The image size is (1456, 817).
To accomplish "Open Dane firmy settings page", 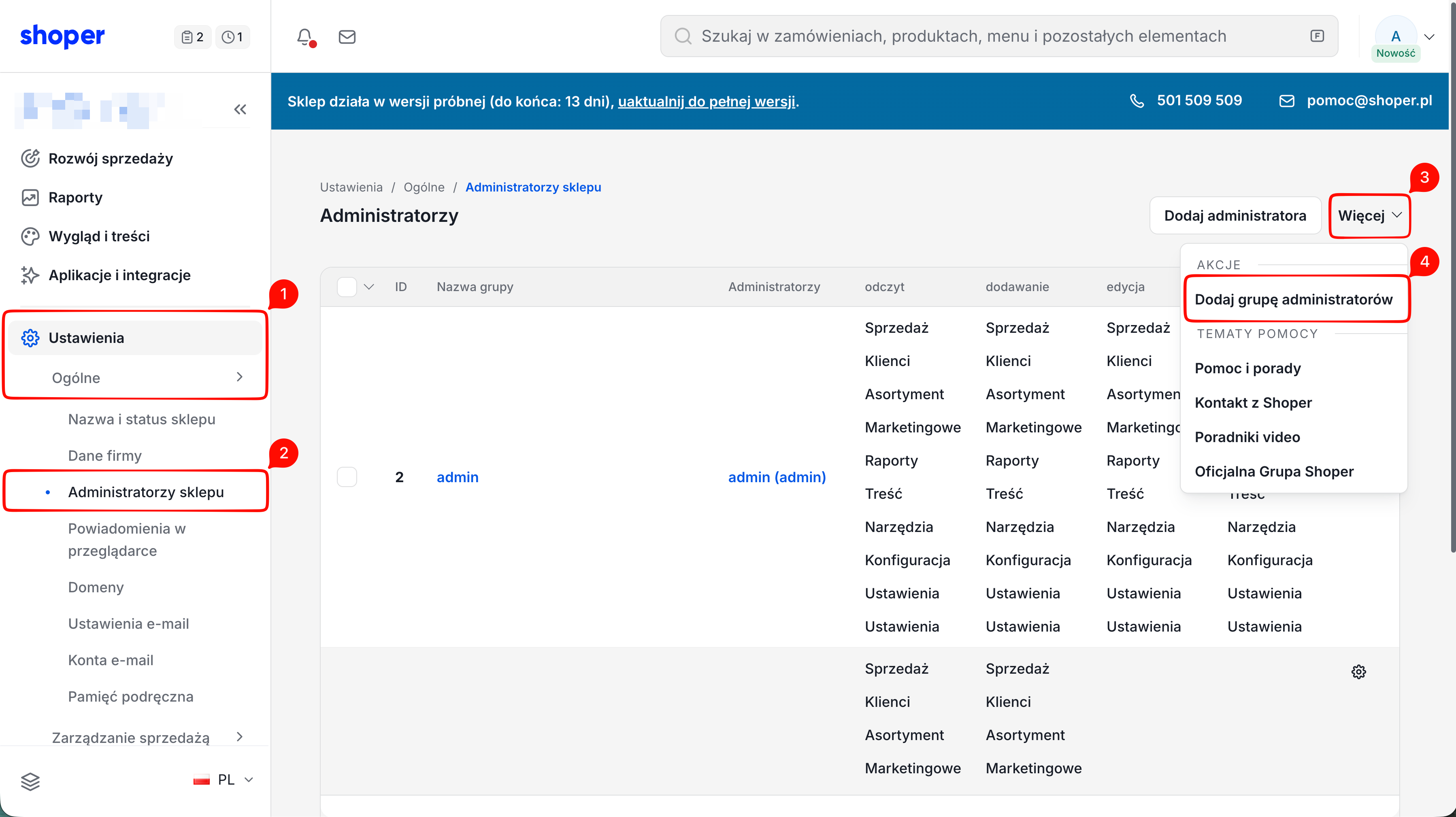I will click(104, 455).
